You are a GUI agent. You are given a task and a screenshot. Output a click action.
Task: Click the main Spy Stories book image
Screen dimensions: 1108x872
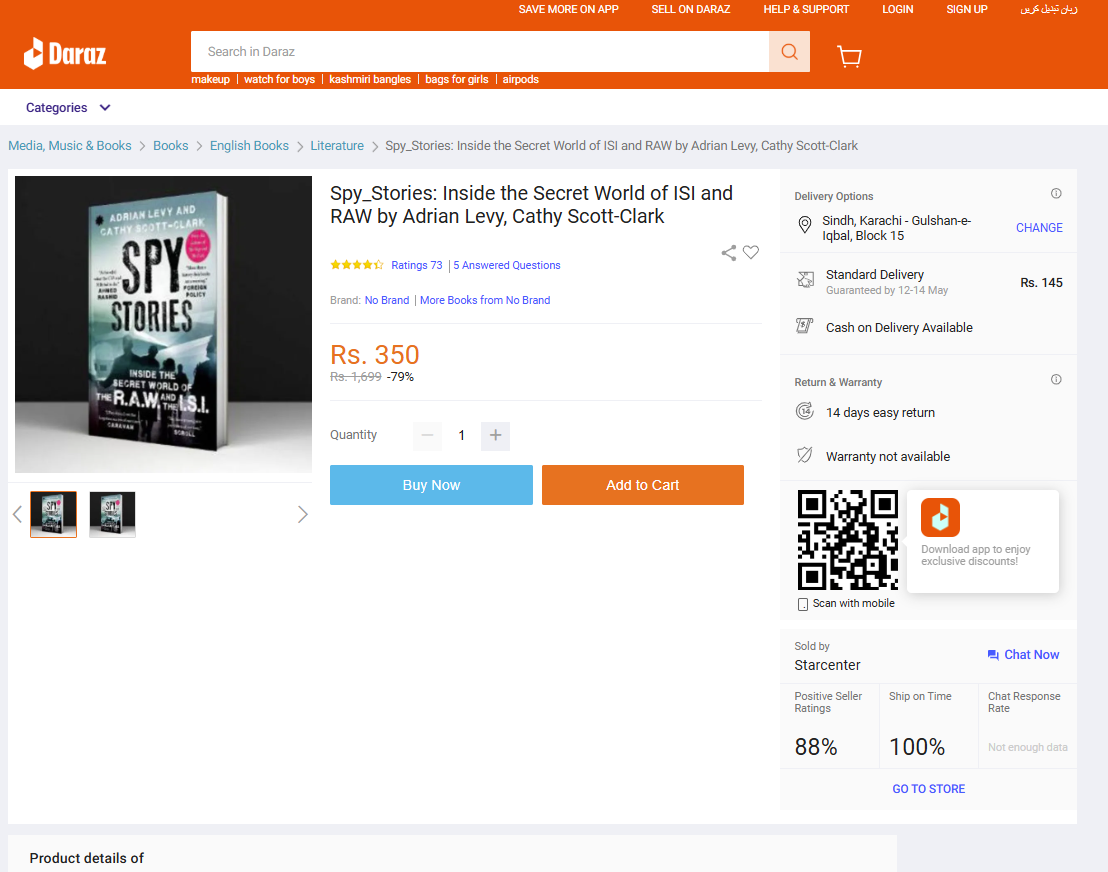click(163, 324)
